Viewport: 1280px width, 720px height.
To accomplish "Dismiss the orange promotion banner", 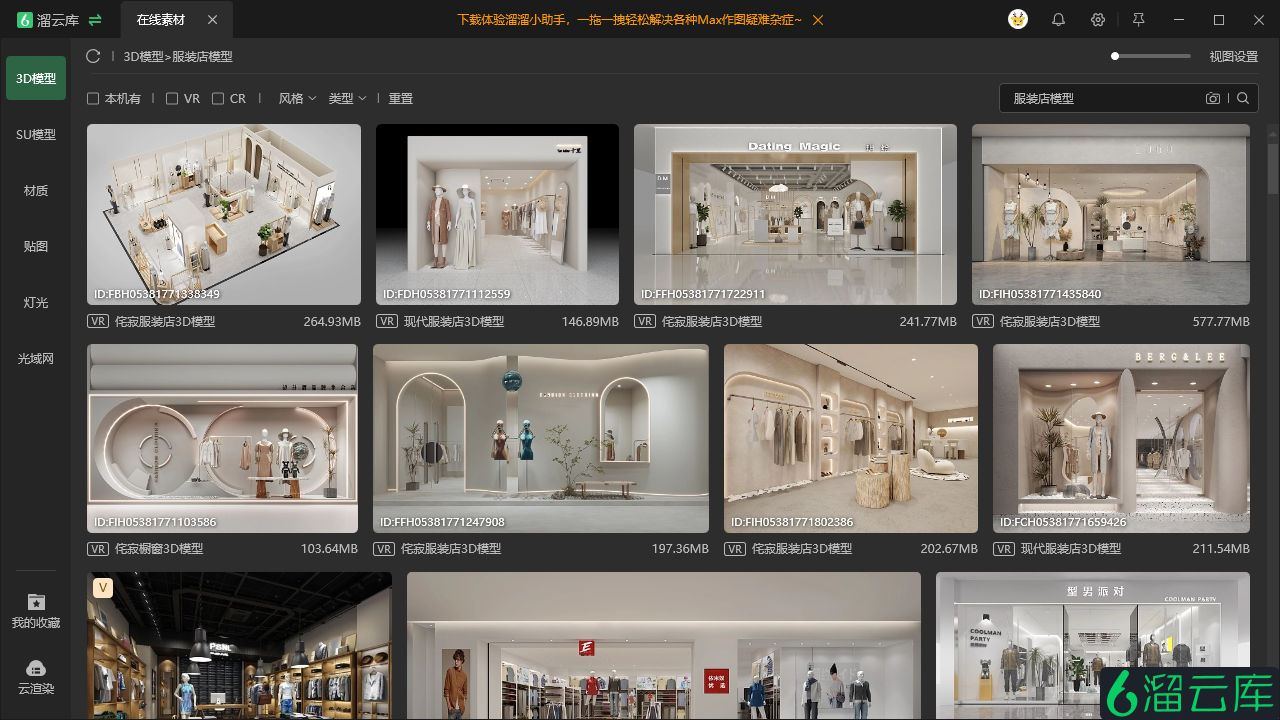I will (819, 20).
